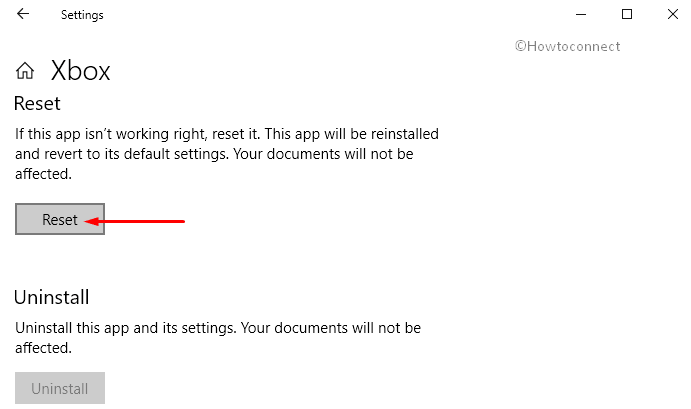Click the greyed-out Uninstall button

point(60,388)
